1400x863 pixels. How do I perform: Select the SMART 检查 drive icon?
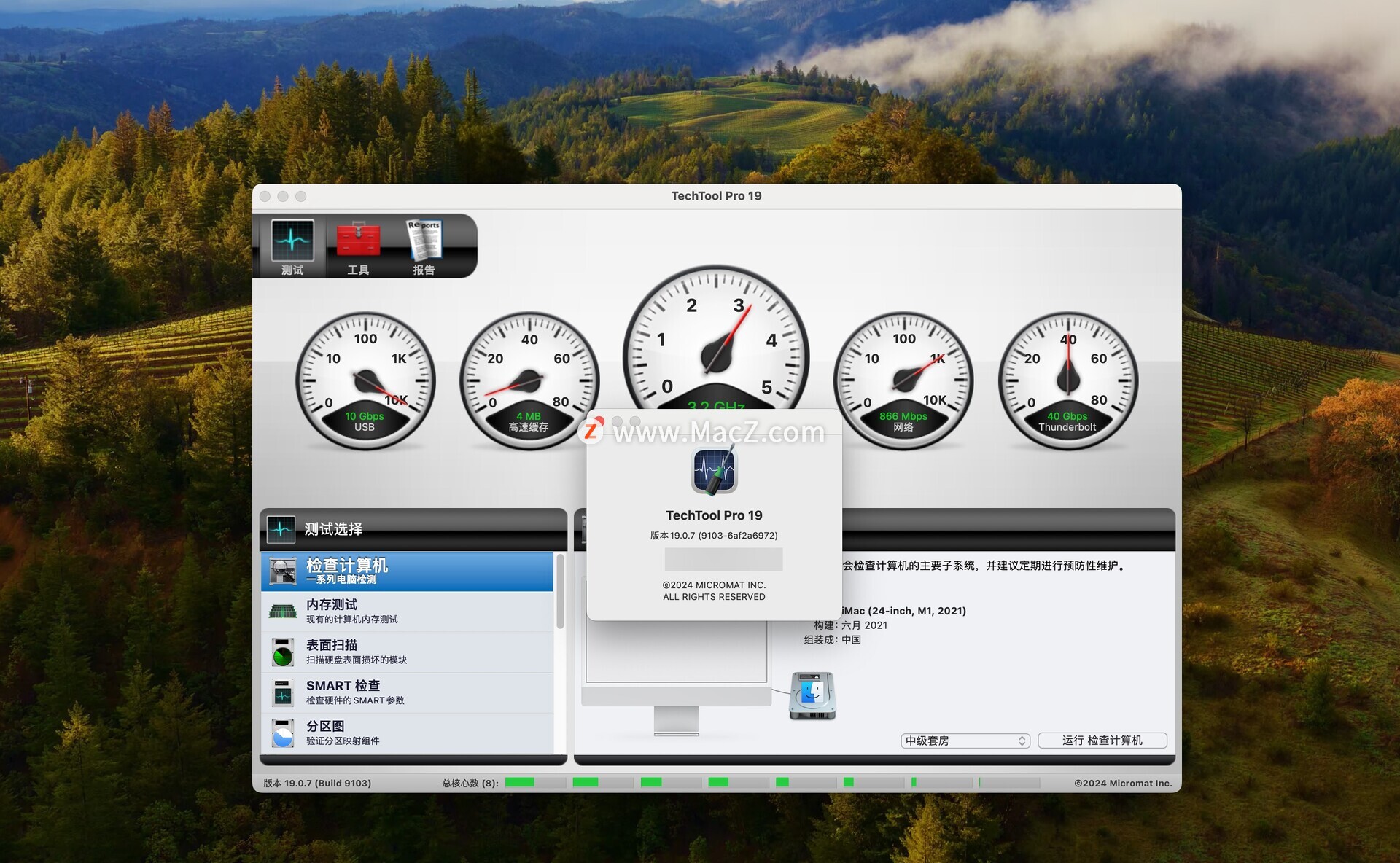pos(282,692)
